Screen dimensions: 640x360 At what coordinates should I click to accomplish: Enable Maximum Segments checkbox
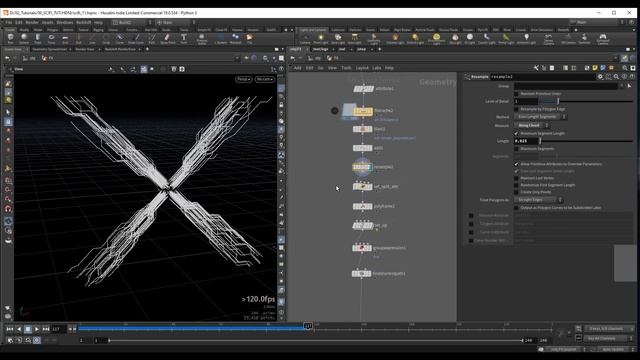coord(516,149)
